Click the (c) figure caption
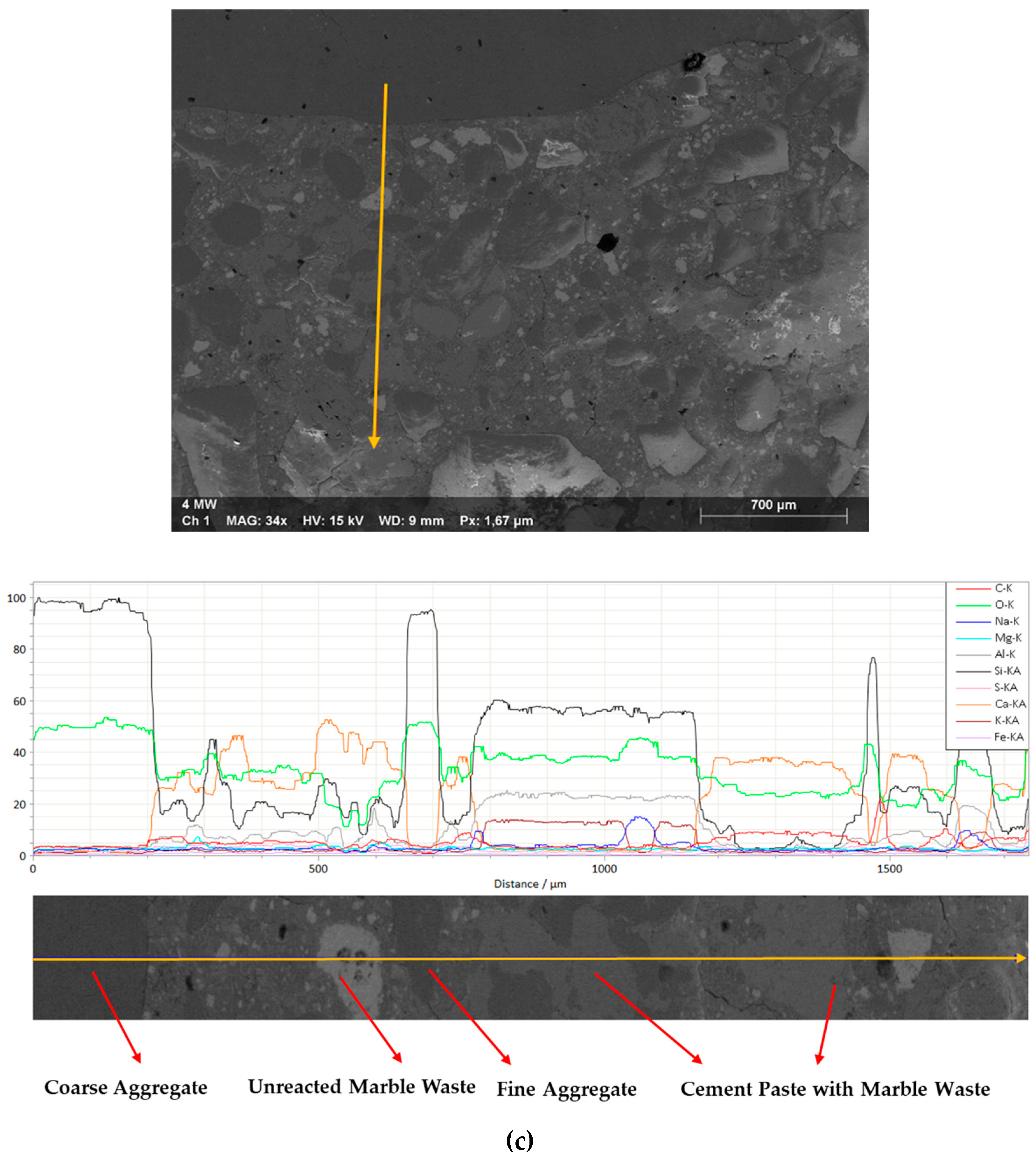The height and width of the screenshot is (1158, 1036). (519, 1141)
